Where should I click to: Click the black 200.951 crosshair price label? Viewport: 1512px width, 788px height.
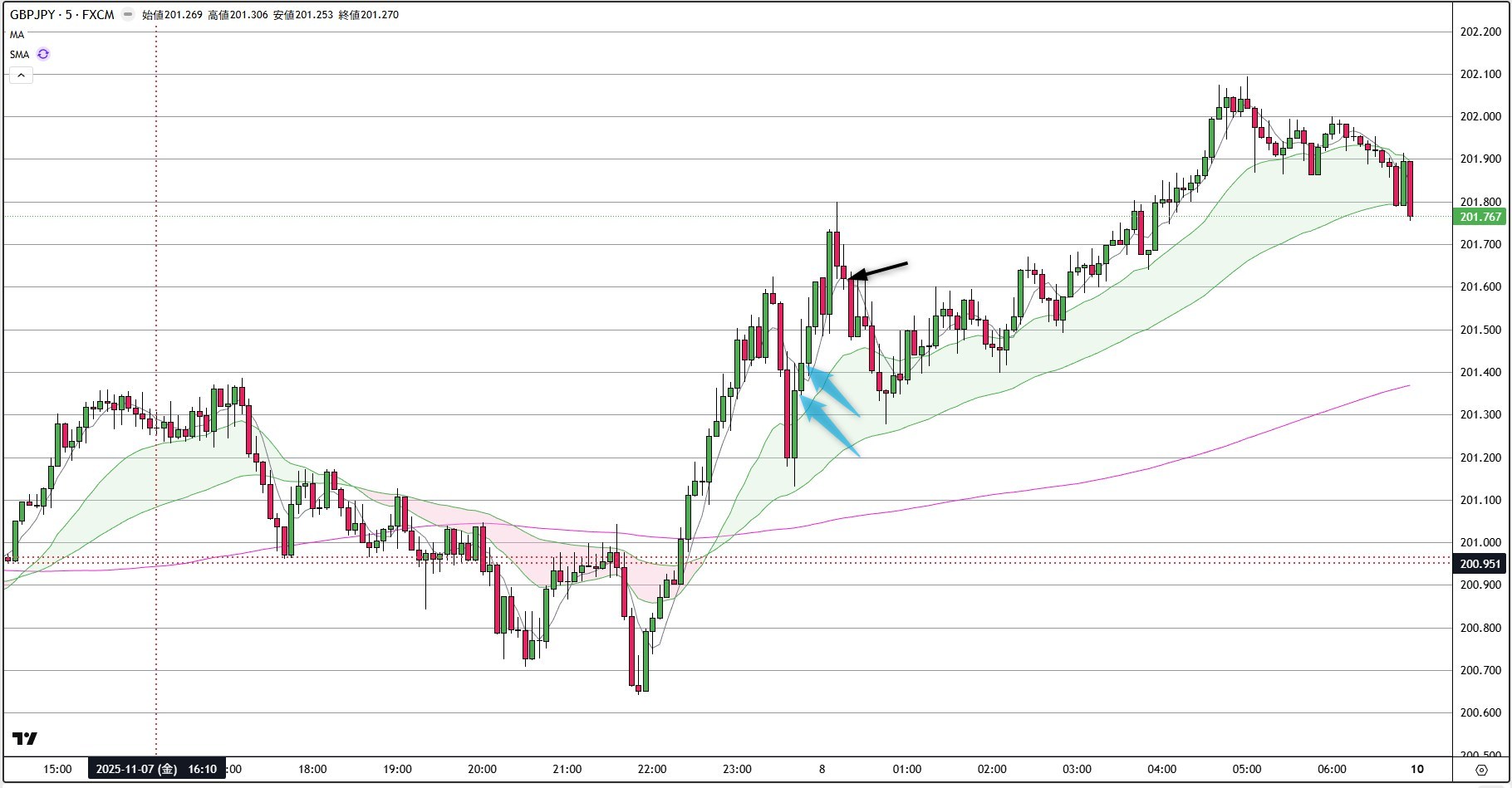(x=1480, y=564)
